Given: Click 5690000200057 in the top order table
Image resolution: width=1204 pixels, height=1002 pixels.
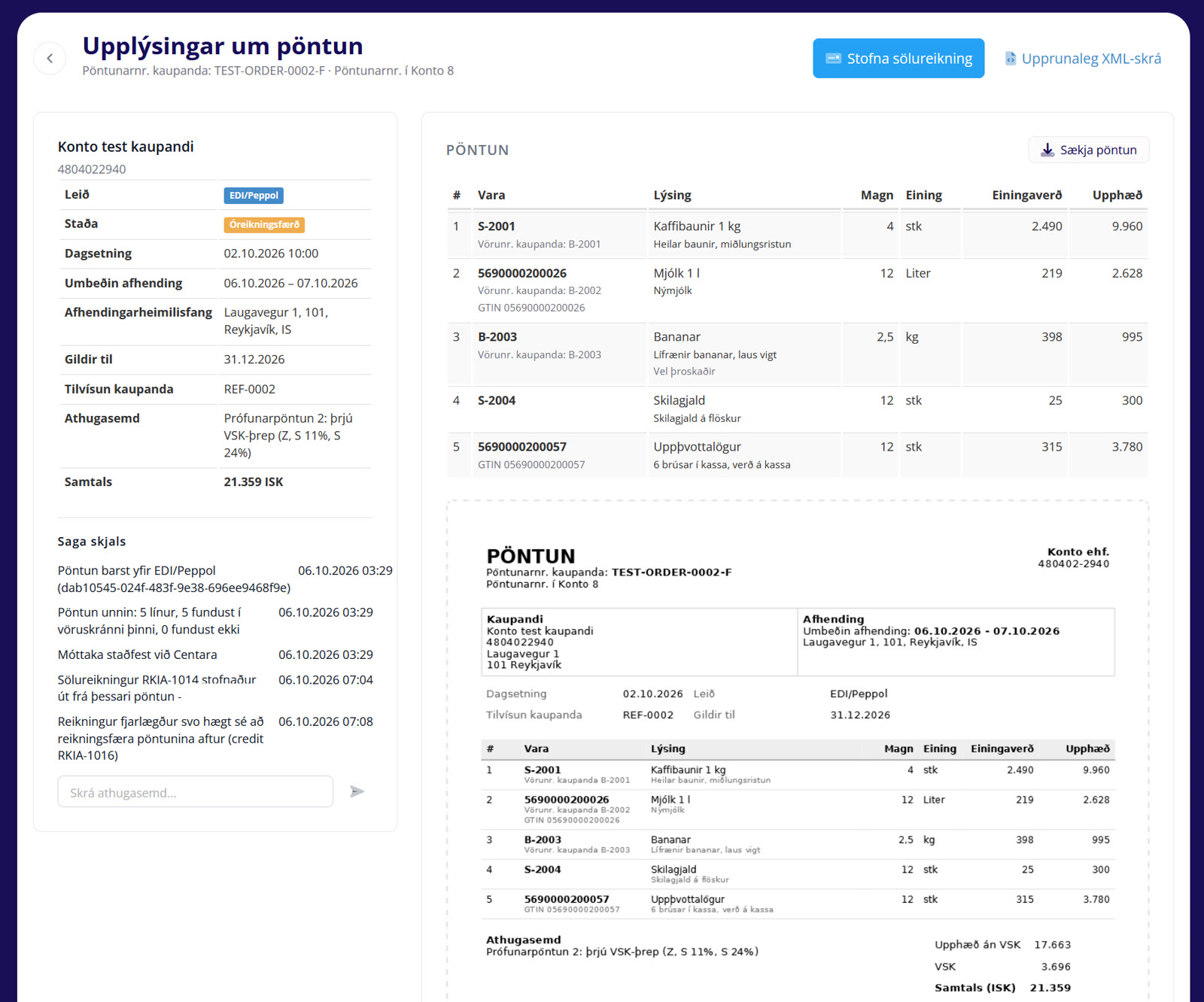Looking at the screenshot, I should (522, 447).
